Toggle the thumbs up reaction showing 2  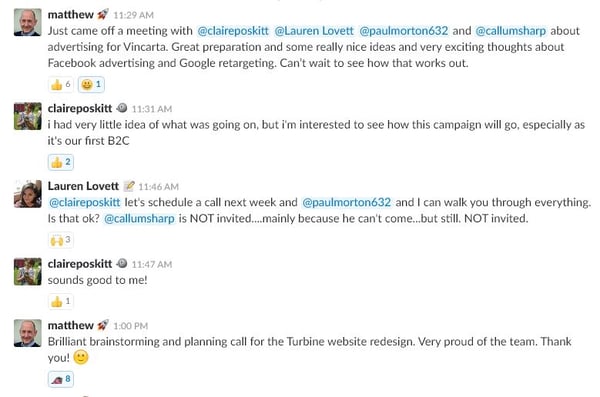coord(61,162)
